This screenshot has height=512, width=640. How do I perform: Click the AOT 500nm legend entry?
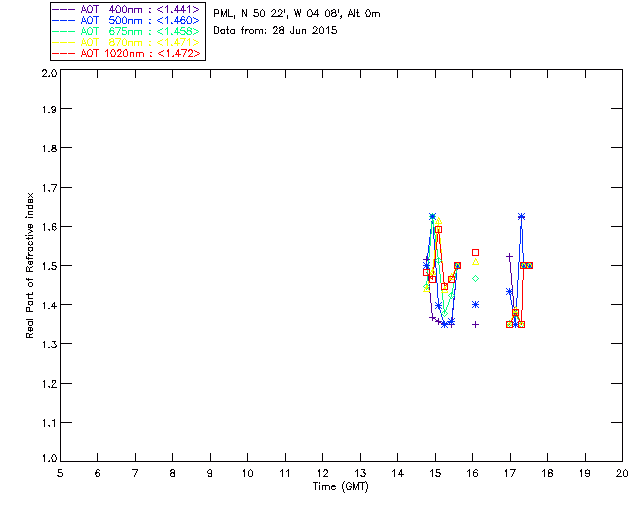[127, 20]
